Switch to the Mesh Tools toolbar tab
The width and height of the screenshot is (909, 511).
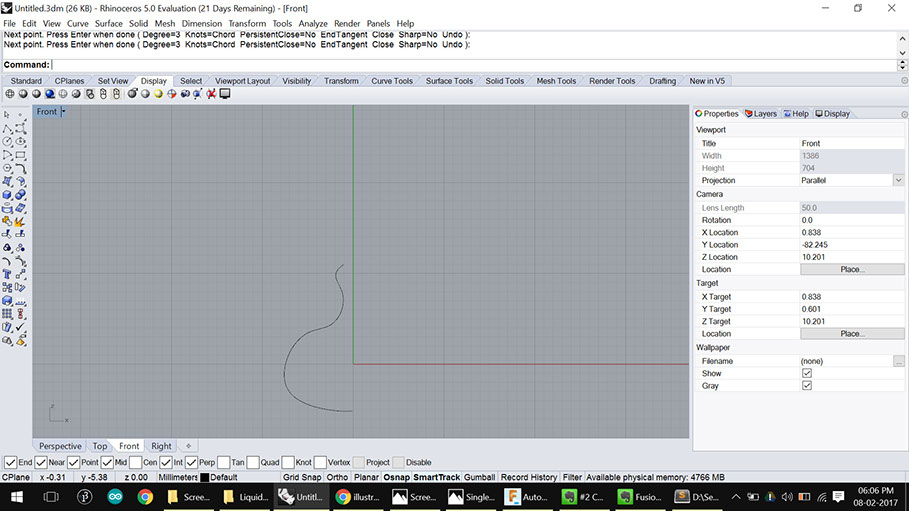click(x=556, y=81)
